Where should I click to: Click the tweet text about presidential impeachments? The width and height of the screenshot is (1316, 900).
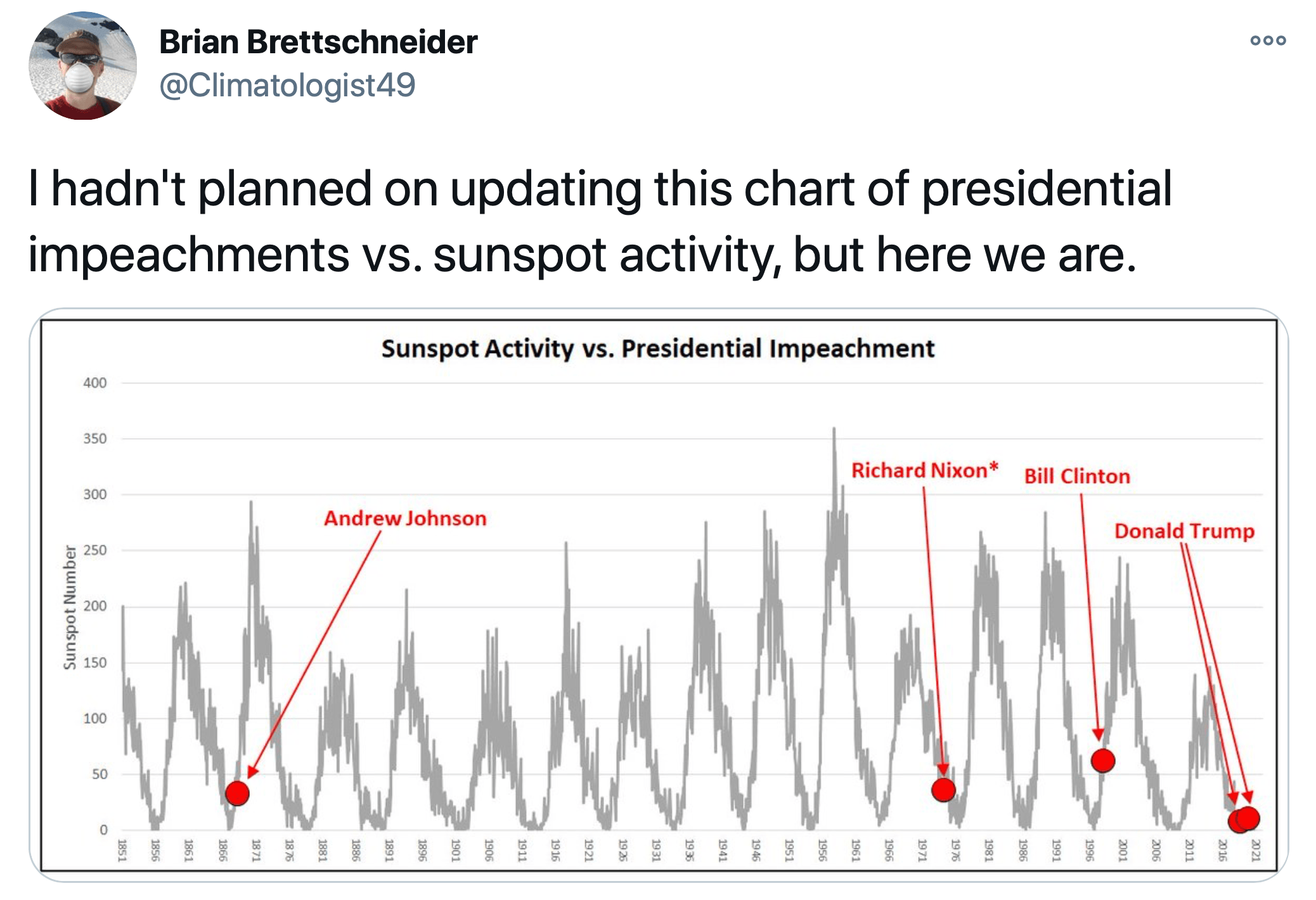click(600, 221)
